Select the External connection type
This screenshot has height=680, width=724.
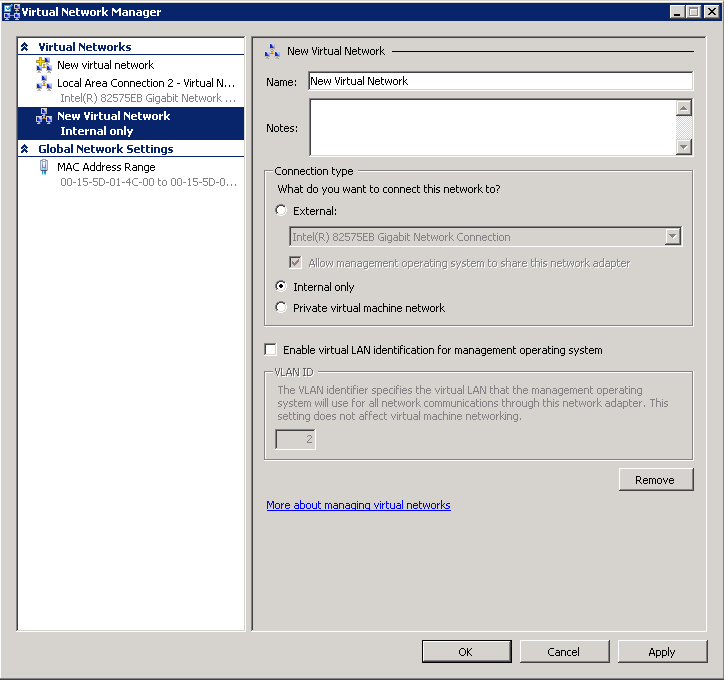pos(281,210)
